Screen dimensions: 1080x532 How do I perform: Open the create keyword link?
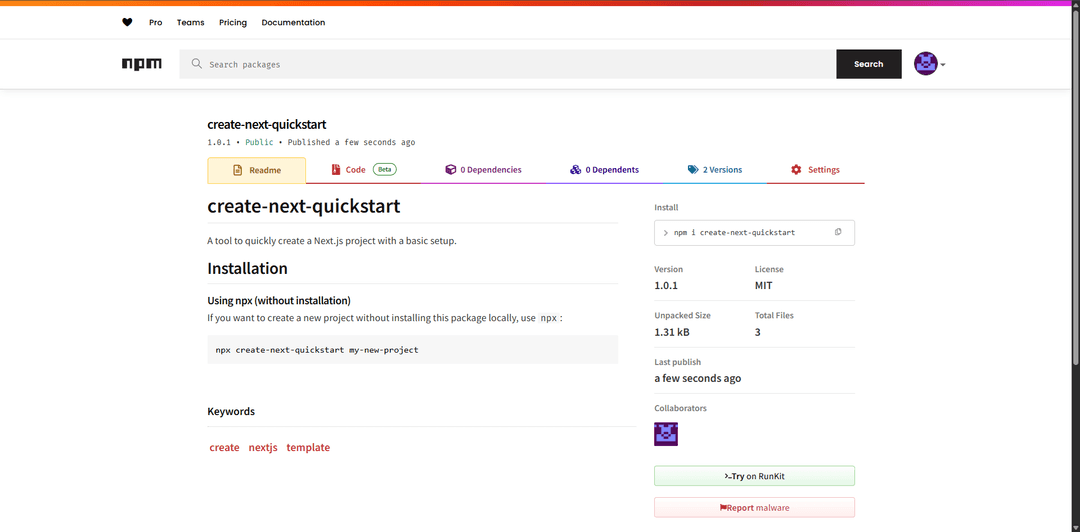225,447
